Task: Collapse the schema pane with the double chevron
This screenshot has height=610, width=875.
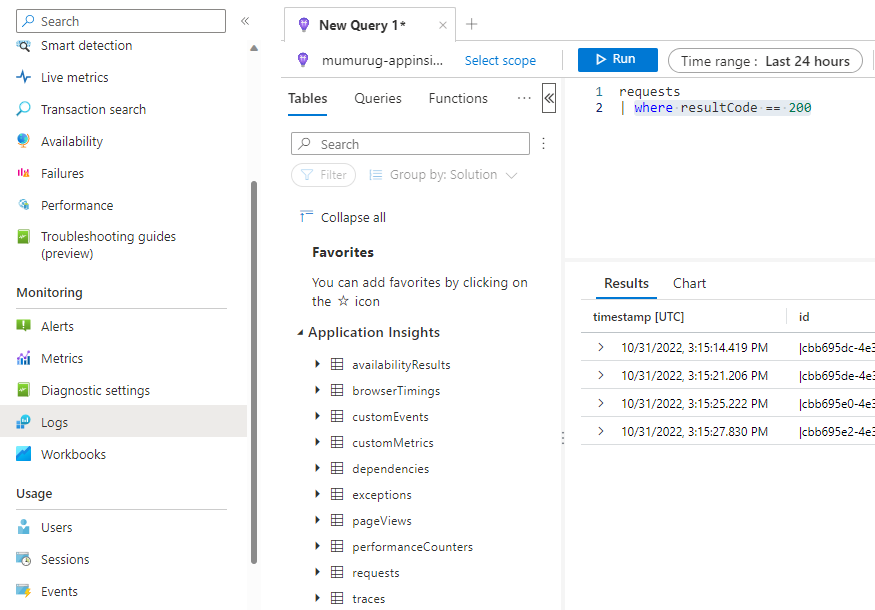Action: coord(549,98)
